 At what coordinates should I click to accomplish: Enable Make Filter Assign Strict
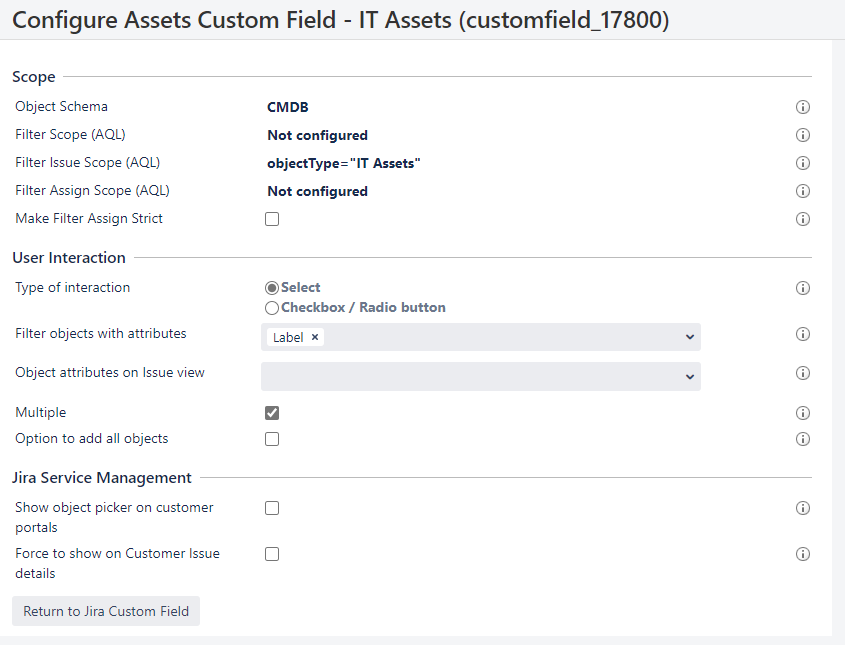271,218
